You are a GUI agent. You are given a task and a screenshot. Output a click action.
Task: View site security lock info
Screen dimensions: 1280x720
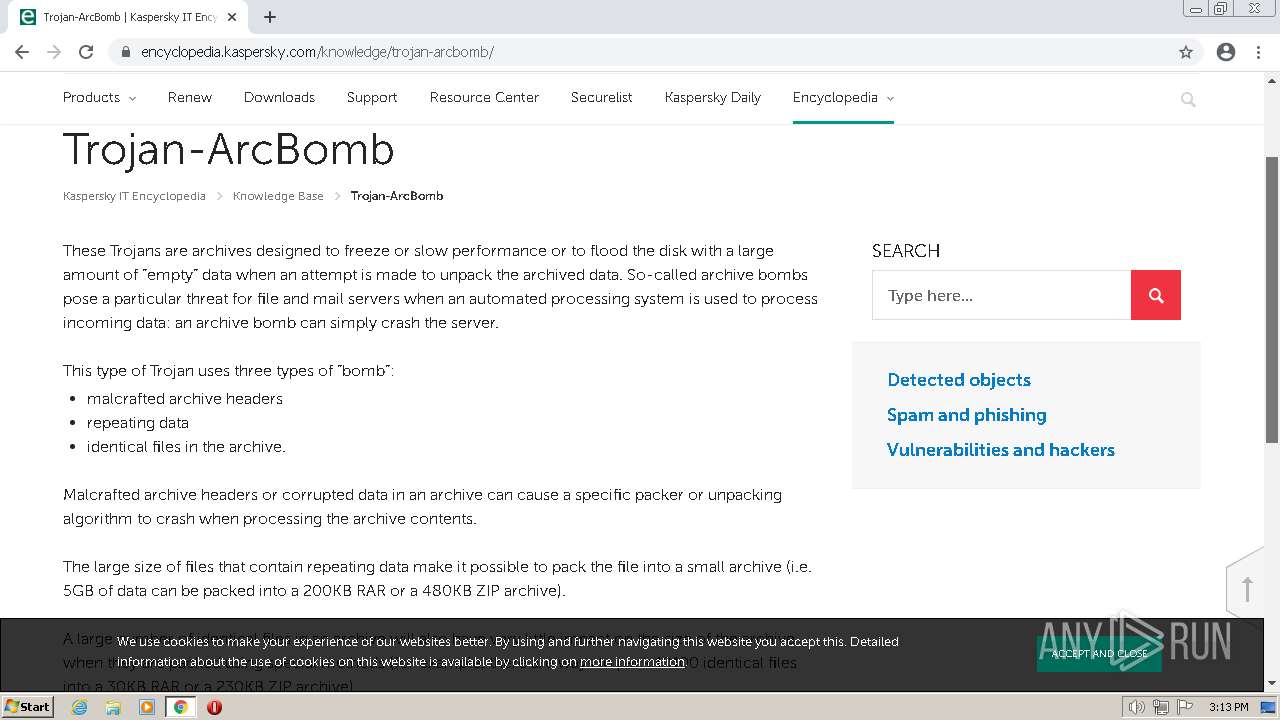[x=126, y=52]
